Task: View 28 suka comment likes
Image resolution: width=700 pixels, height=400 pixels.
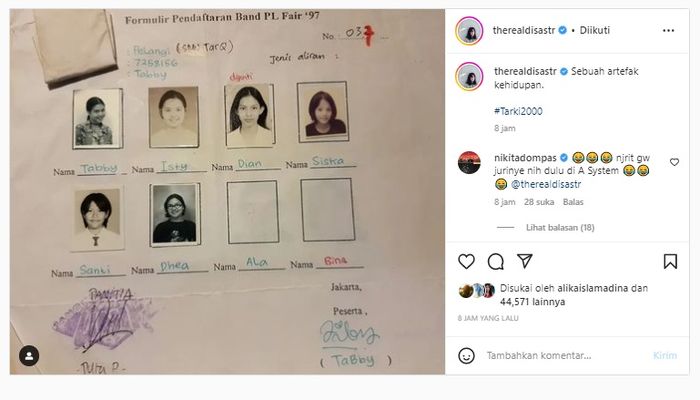Action: [x=539, y=202]
